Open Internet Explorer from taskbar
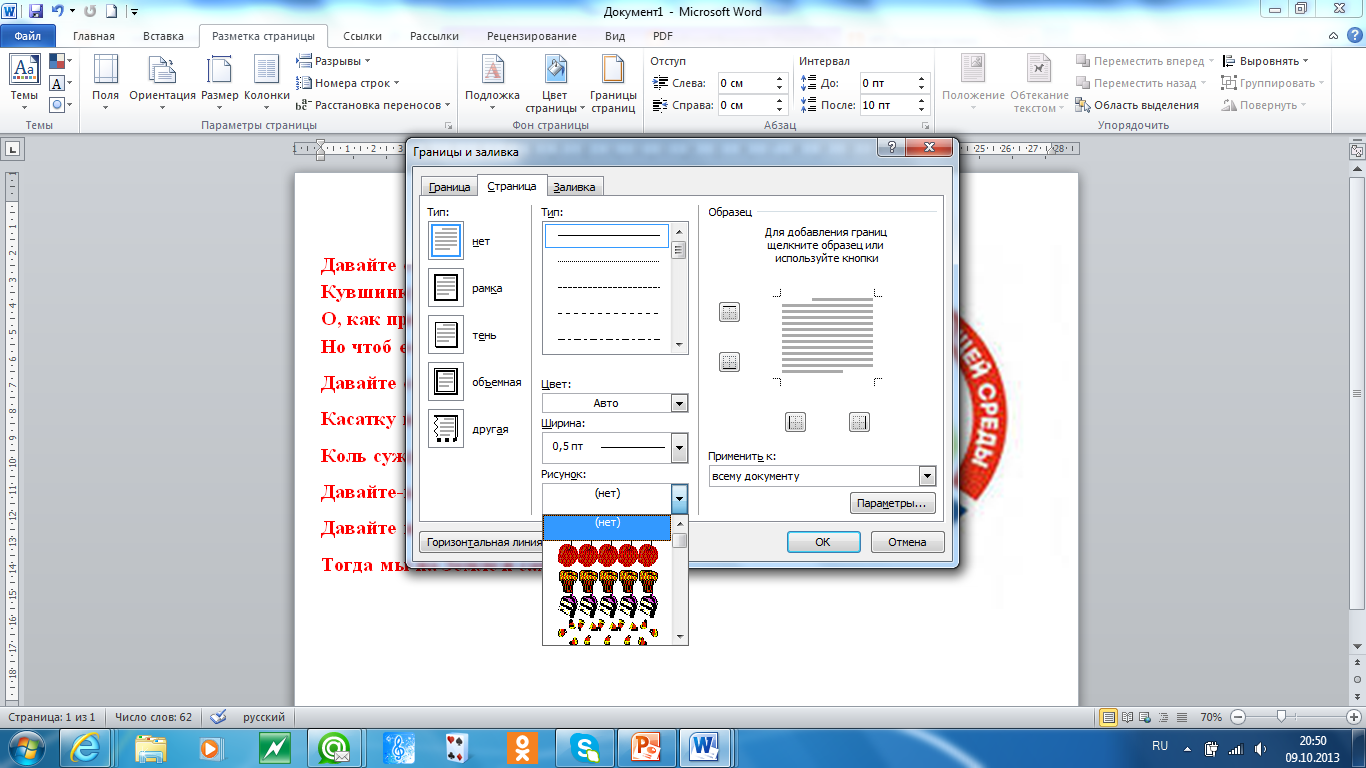Image resolution: width=1366 pixels, height=768 pixels. pos(85,747)
